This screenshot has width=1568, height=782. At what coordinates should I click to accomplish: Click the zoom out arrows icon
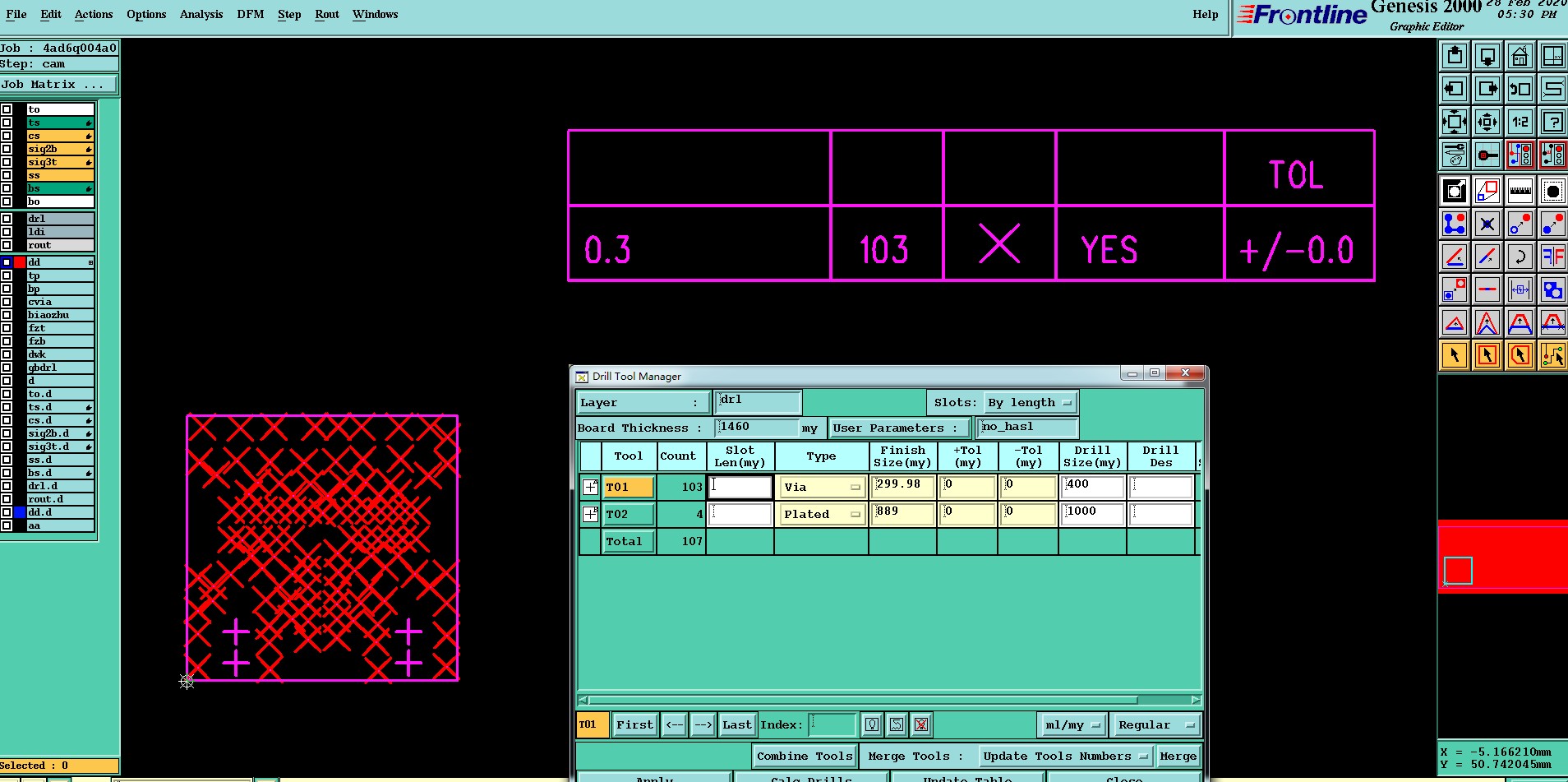point(1487,122)
